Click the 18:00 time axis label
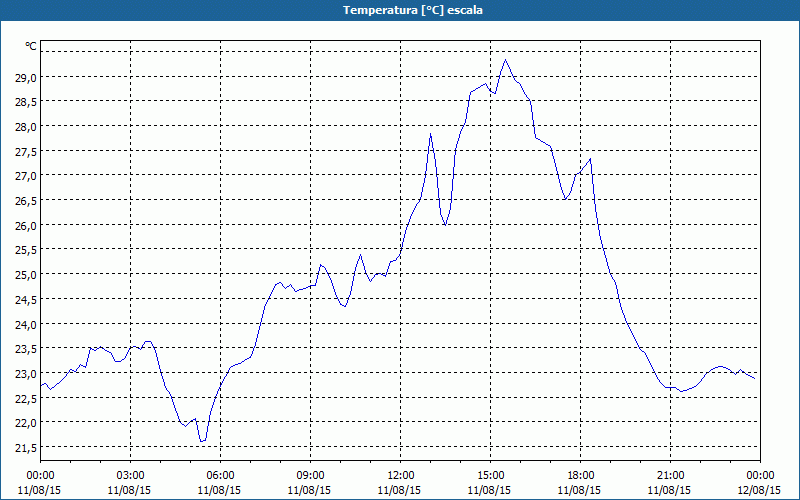Screen dimensions: 800x500 click(x=581, y=476)
